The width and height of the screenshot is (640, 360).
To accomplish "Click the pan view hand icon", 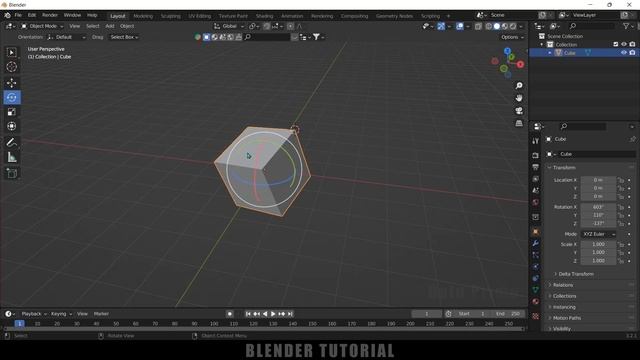I will pos(519,98).
